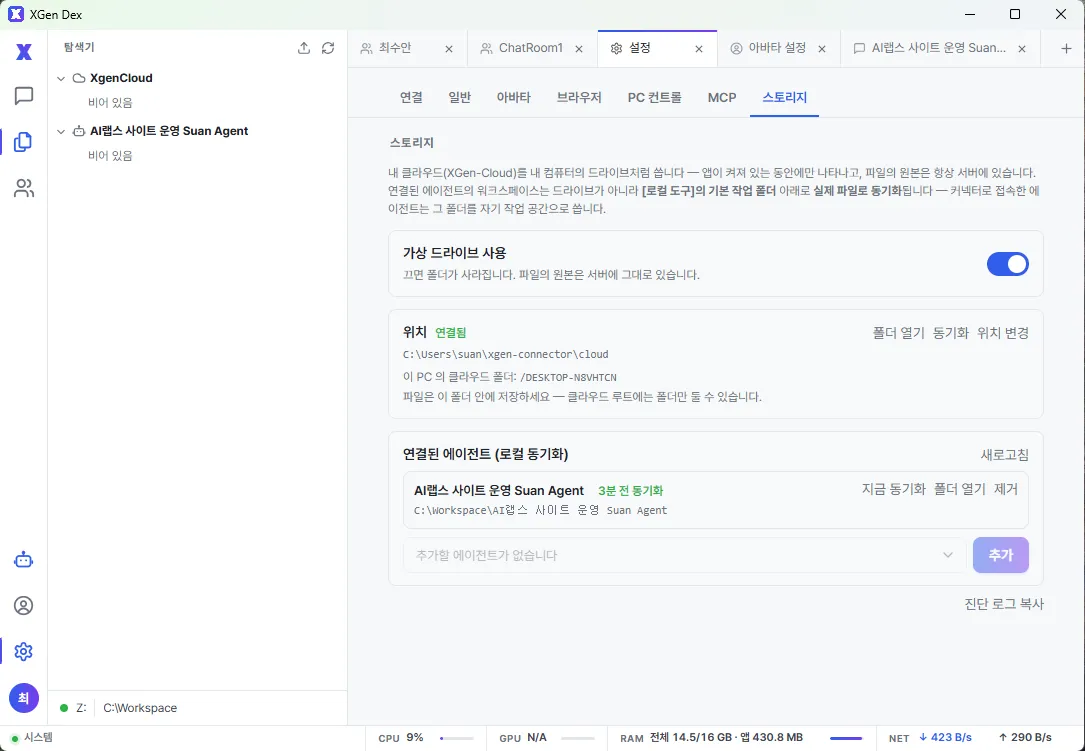1085x751 pixels.
Task: Click the 3분 전 동기화 status text
Action: click(630, 491)
